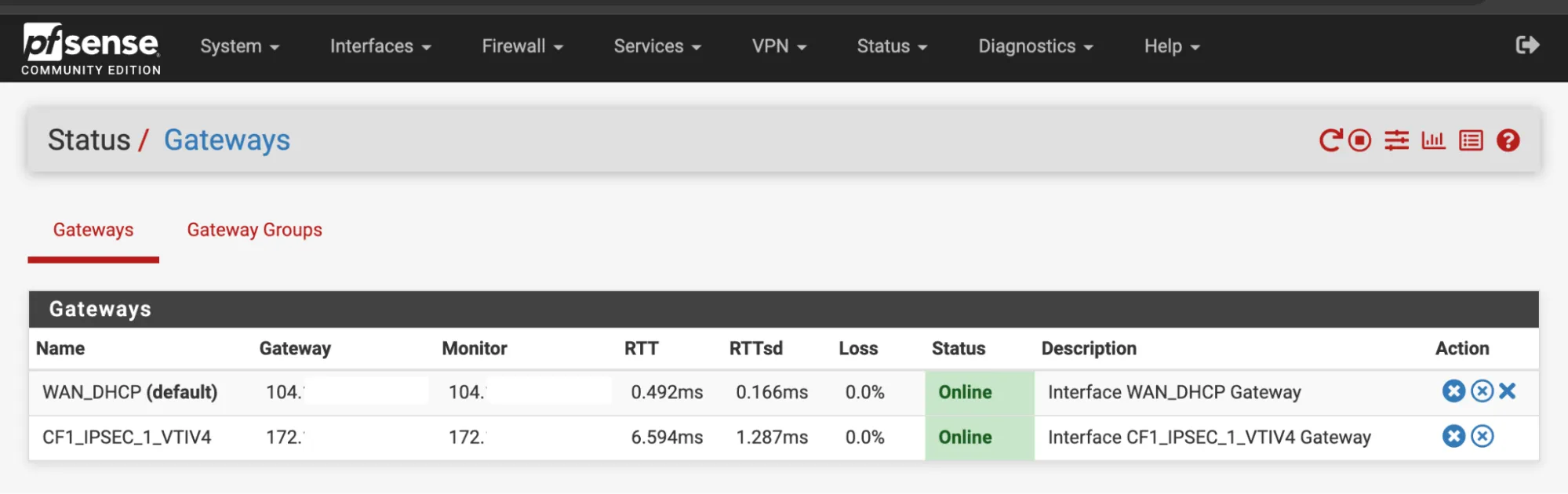Click the logout icon in the navbar
Screen dimensions: 1568x494
click(1528, 45)
